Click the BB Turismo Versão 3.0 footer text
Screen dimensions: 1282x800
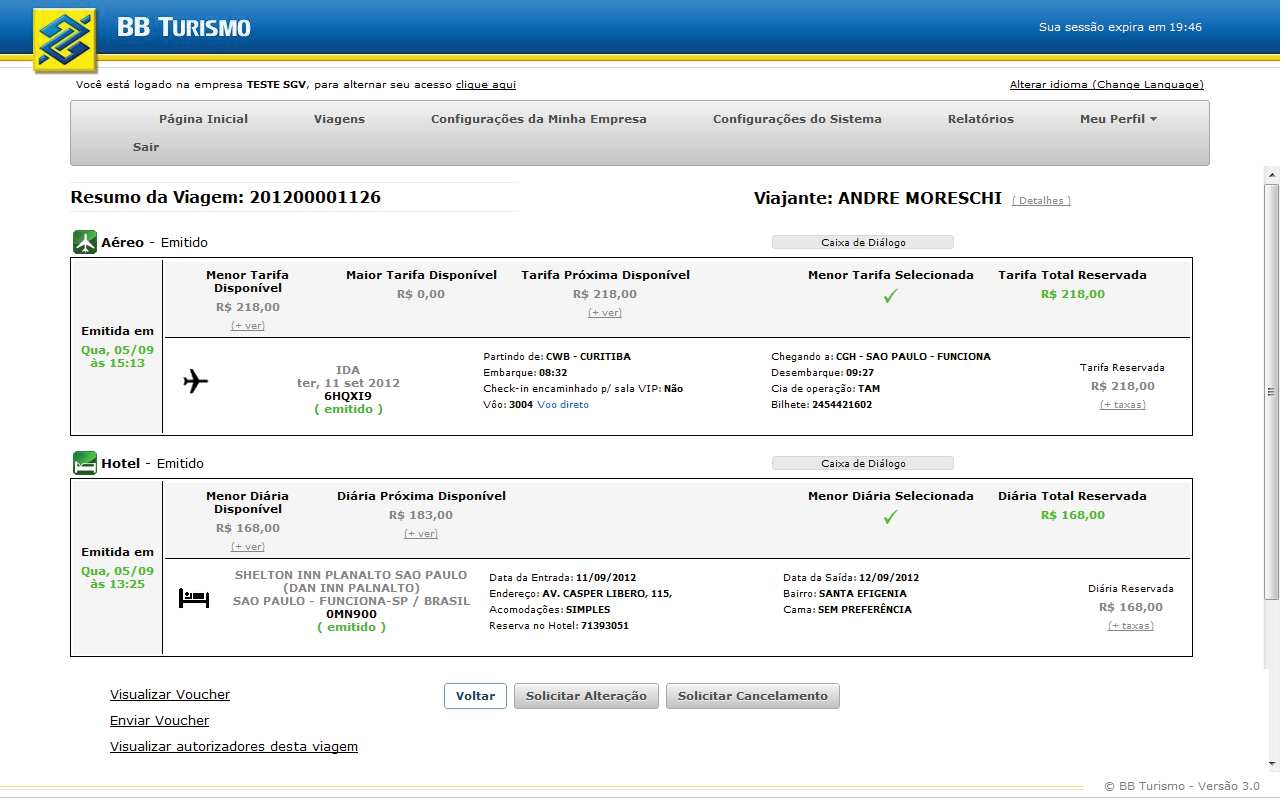click(1182, 786)
